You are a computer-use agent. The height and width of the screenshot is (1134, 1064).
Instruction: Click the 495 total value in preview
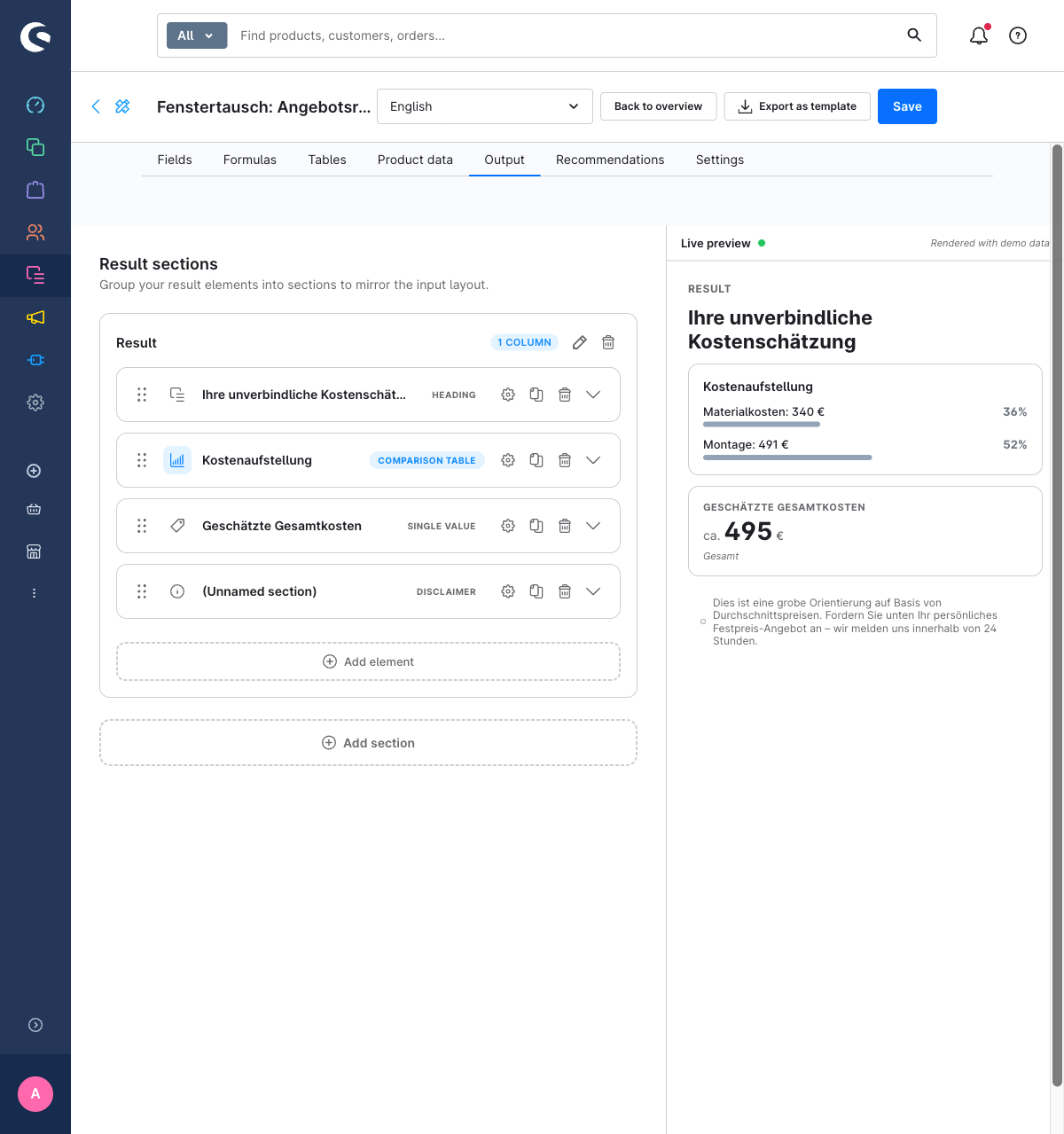point(748,531)
